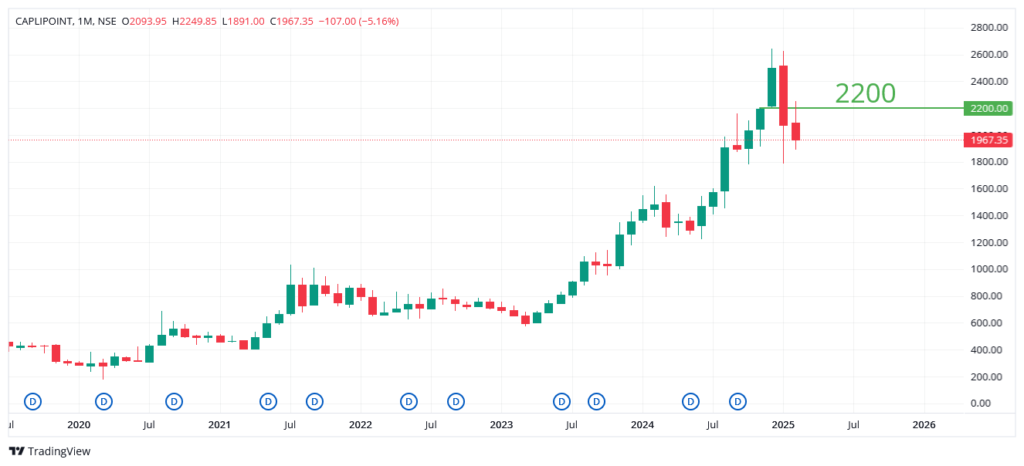Click the 2026 label on time axis

925,425
